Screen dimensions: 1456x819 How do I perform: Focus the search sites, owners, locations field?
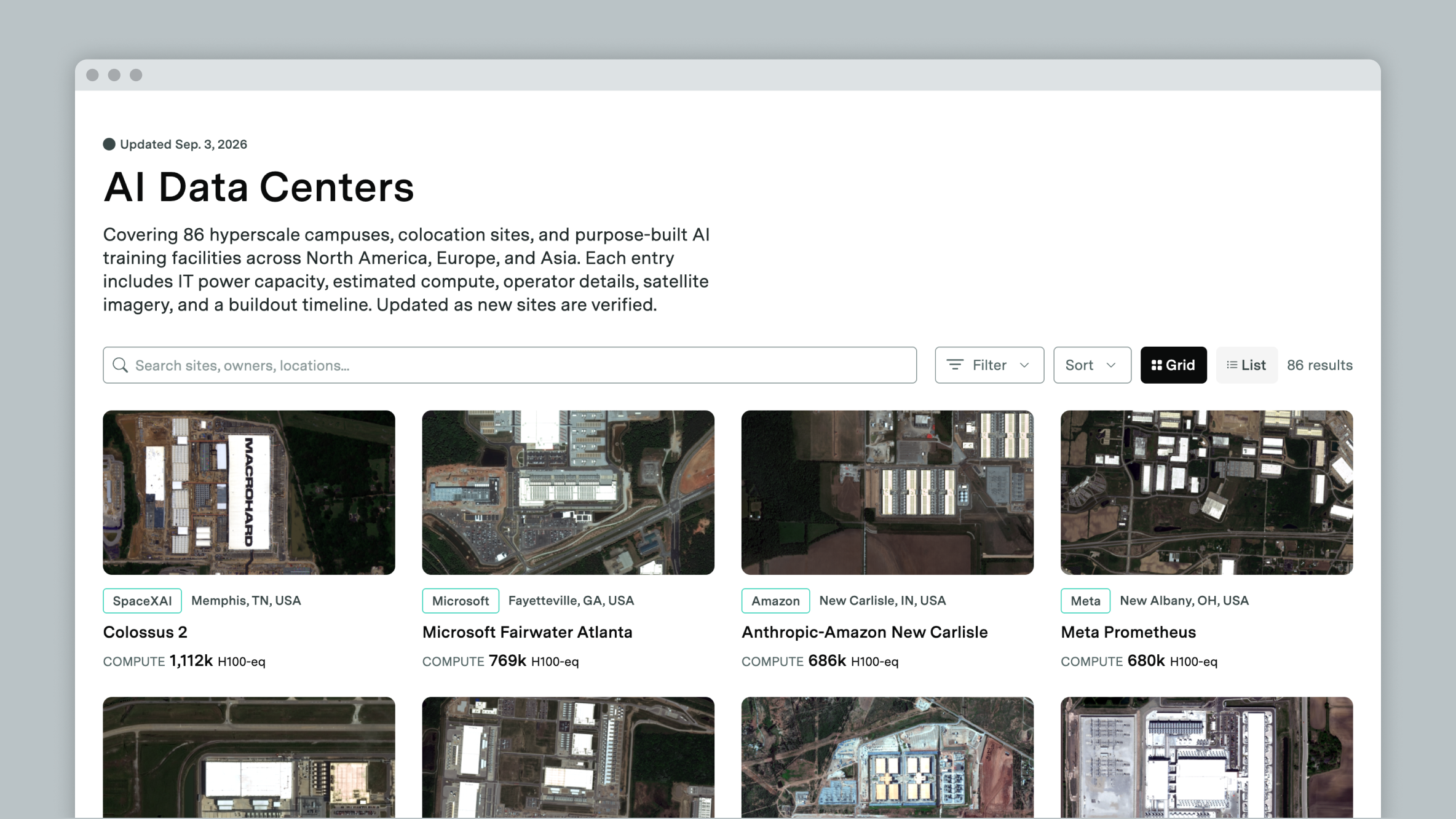(510, 365)
